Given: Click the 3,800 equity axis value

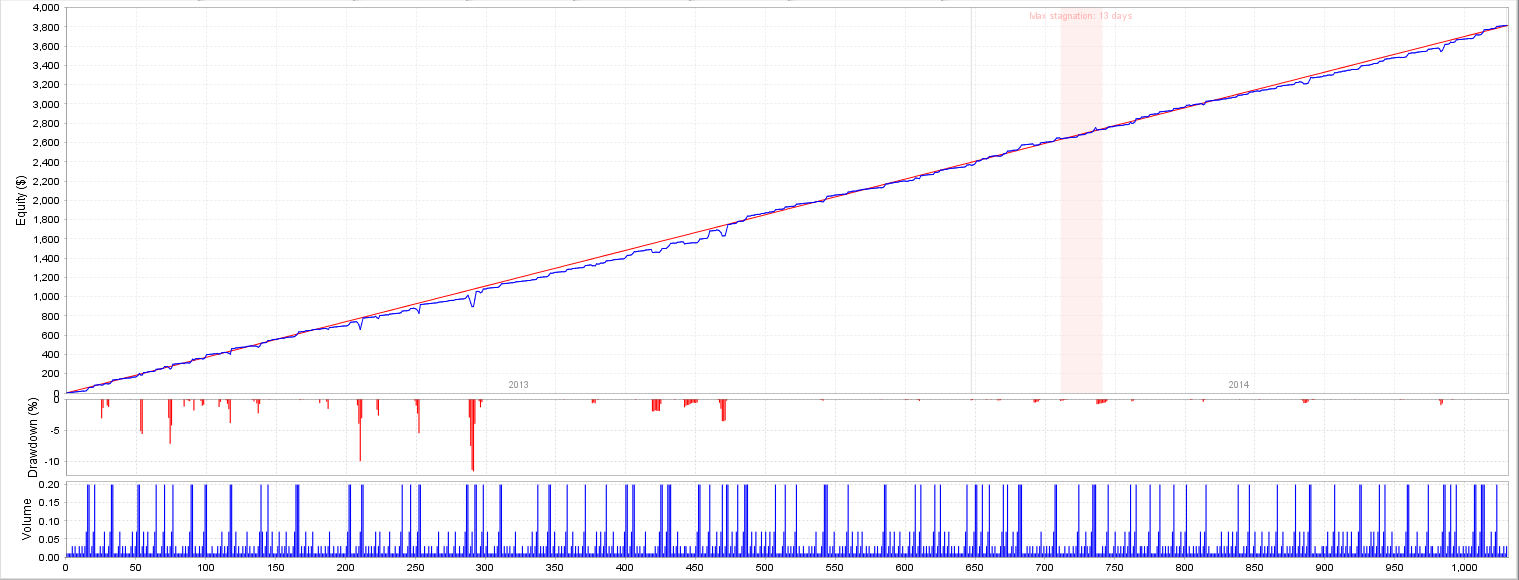Looking at the screenshot, I should 45,27.
